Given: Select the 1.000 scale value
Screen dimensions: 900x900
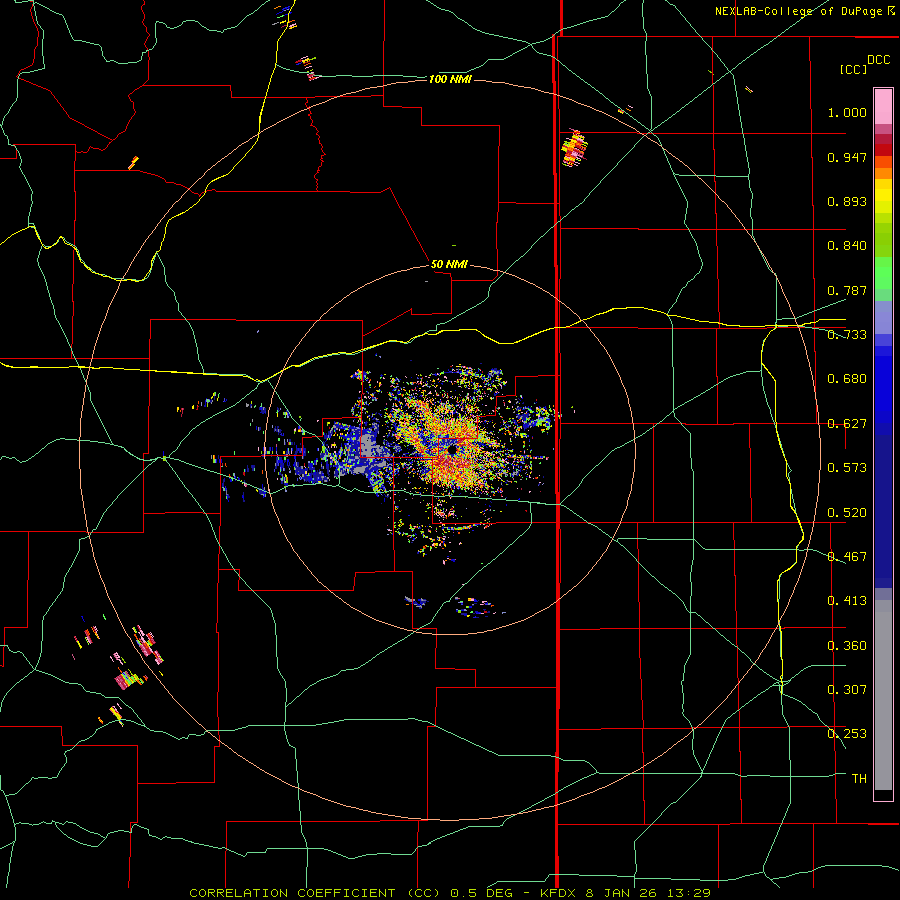Looking at the screenshot, I should [847, 112].
